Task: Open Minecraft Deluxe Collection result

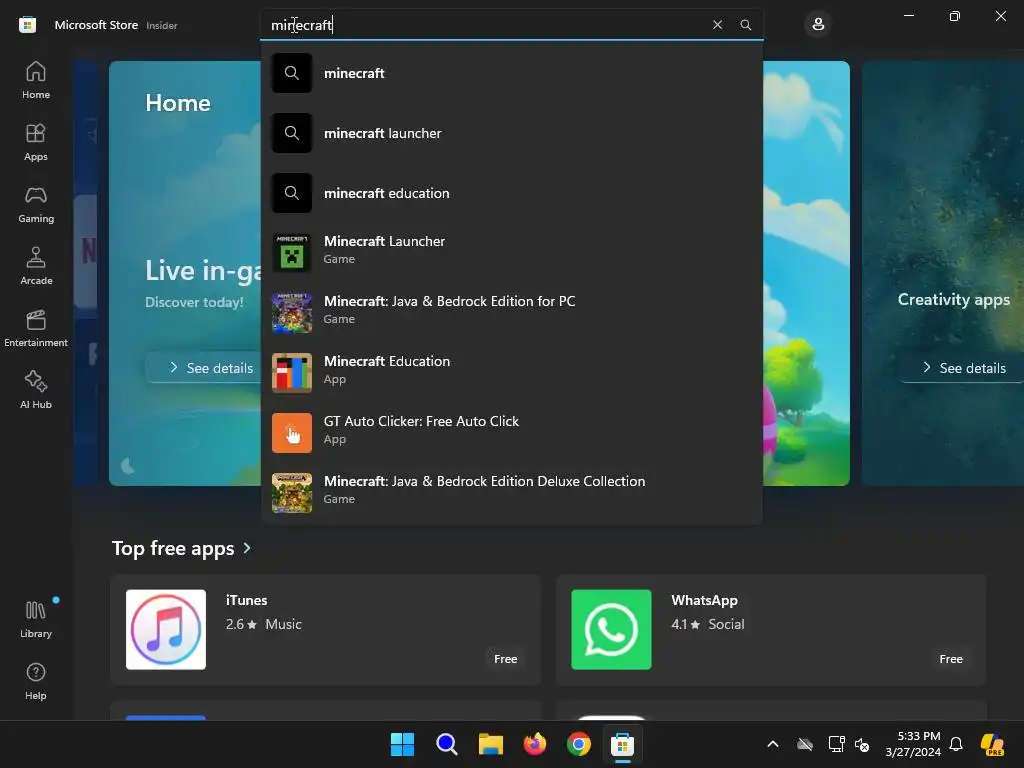Action: 511,493
